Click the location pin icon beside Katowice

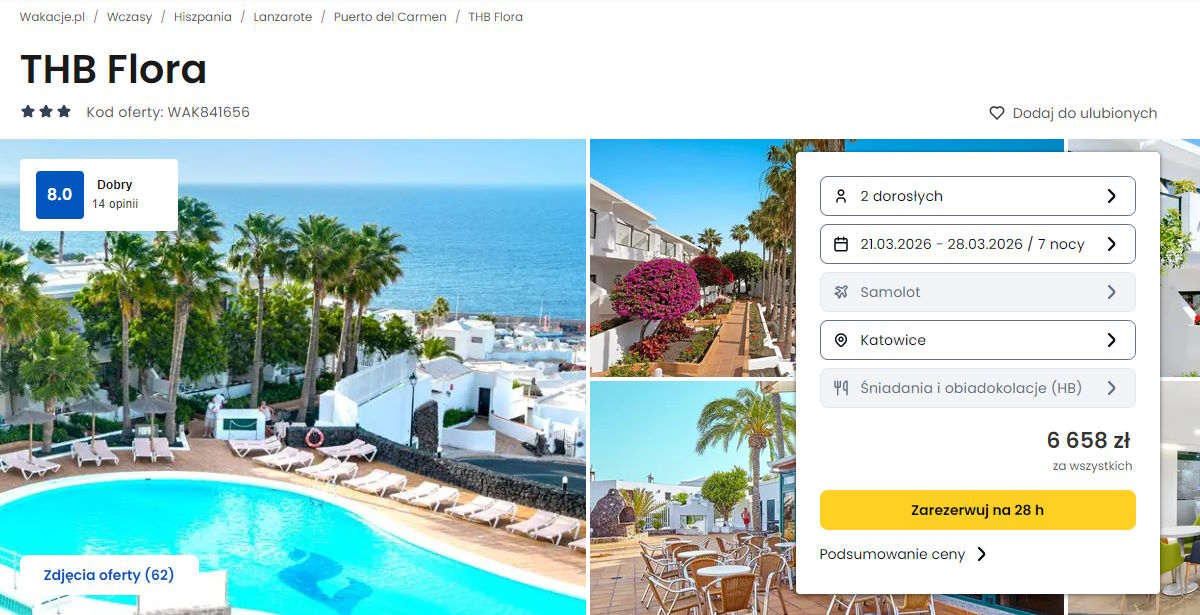click(841, 340)
